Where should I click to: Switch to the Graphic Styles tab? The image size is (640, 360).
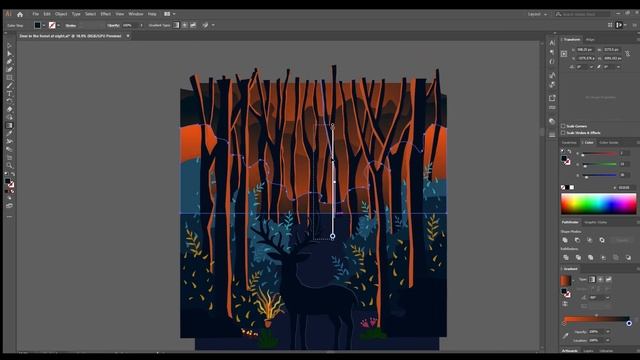[x=595, y=222]
